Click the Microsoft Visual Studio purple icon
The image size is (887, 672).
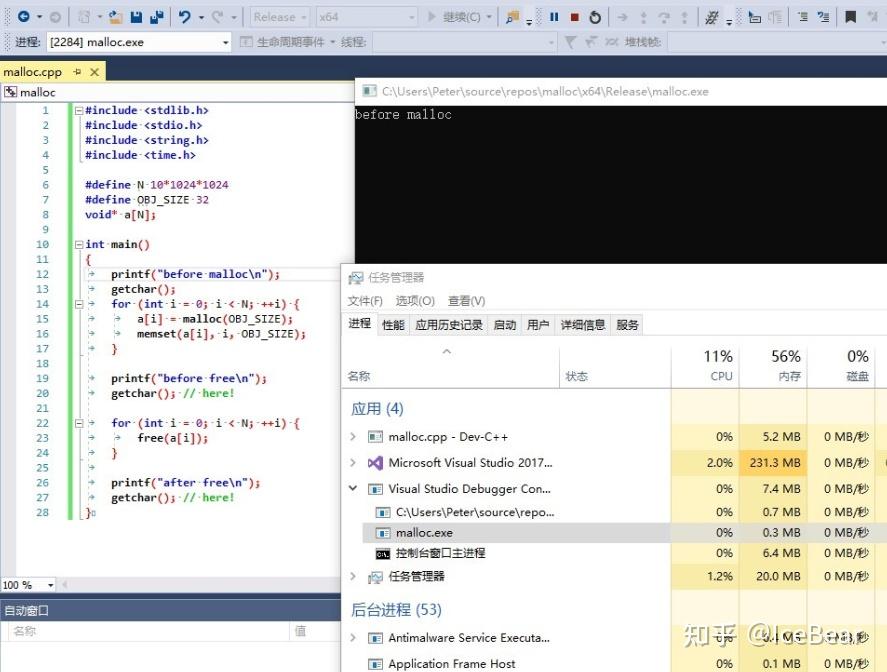pos(375,463)
